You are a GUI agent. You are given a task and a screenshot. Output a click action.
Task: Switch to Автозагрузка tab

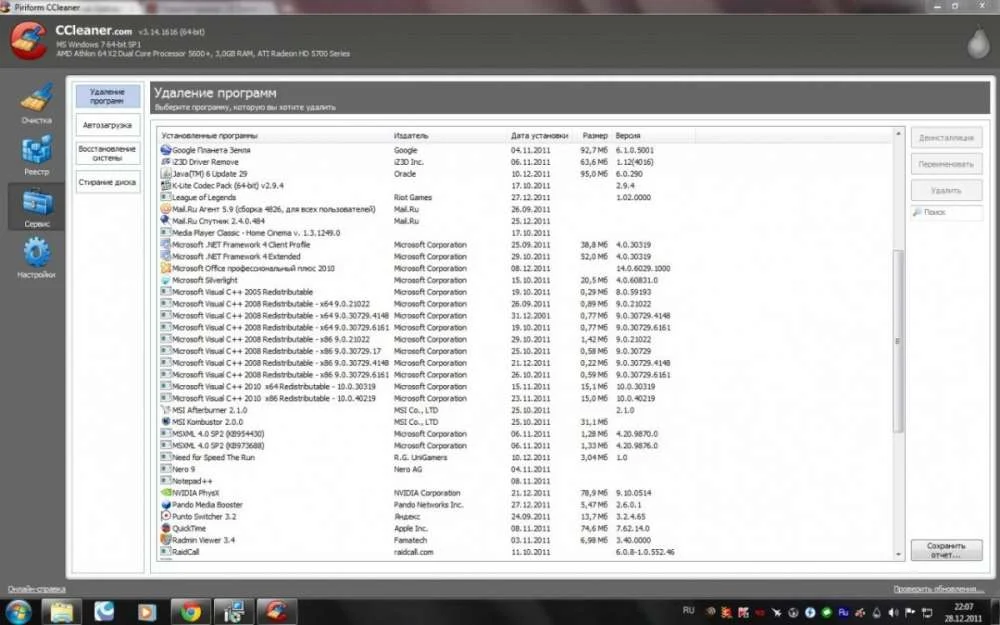tap(107, 125)
